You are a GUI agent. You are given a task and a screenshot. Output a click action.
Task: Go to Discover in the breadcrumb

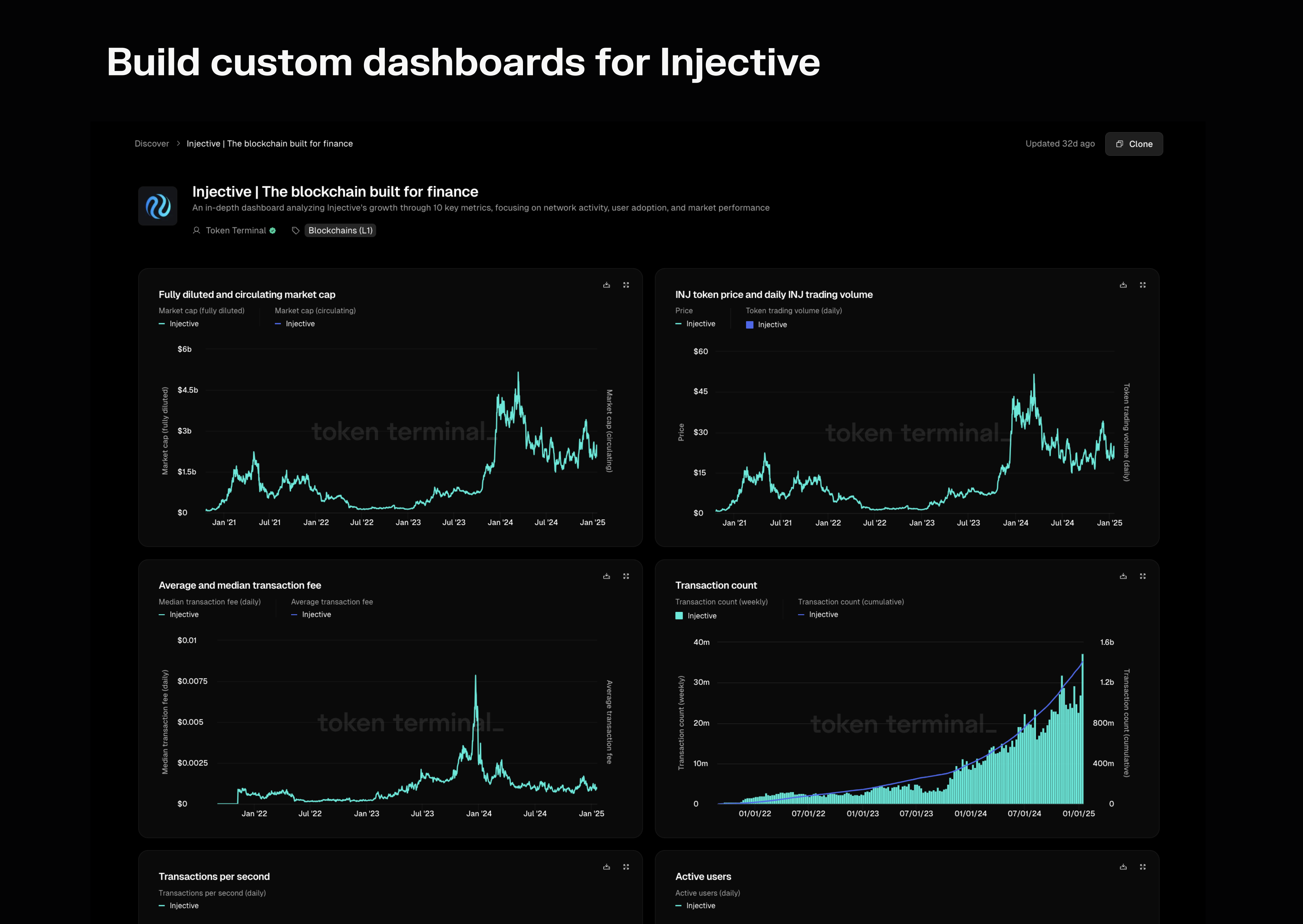point(151,143)
